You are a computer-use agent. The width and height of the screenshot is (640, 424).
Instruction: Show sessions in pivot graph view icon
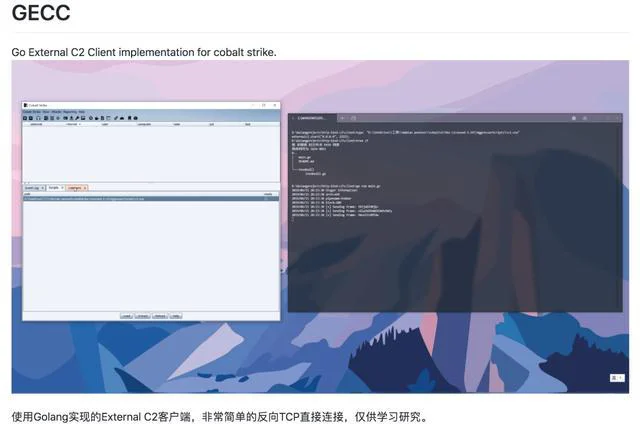coord(46,118)
